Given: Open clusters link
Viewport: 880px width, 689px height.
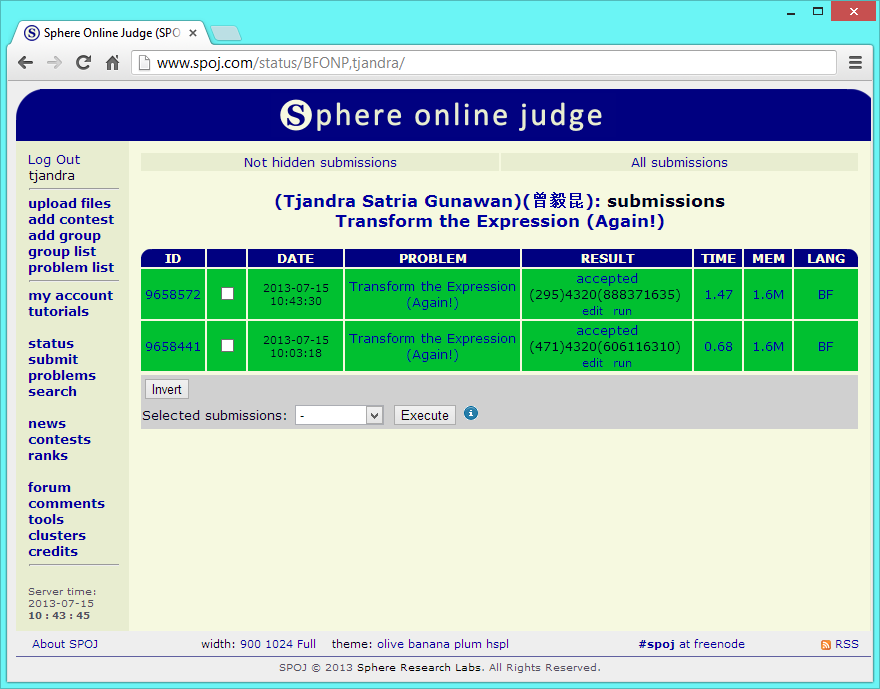Looking at the screenshot, I should (x=57, y=535).
